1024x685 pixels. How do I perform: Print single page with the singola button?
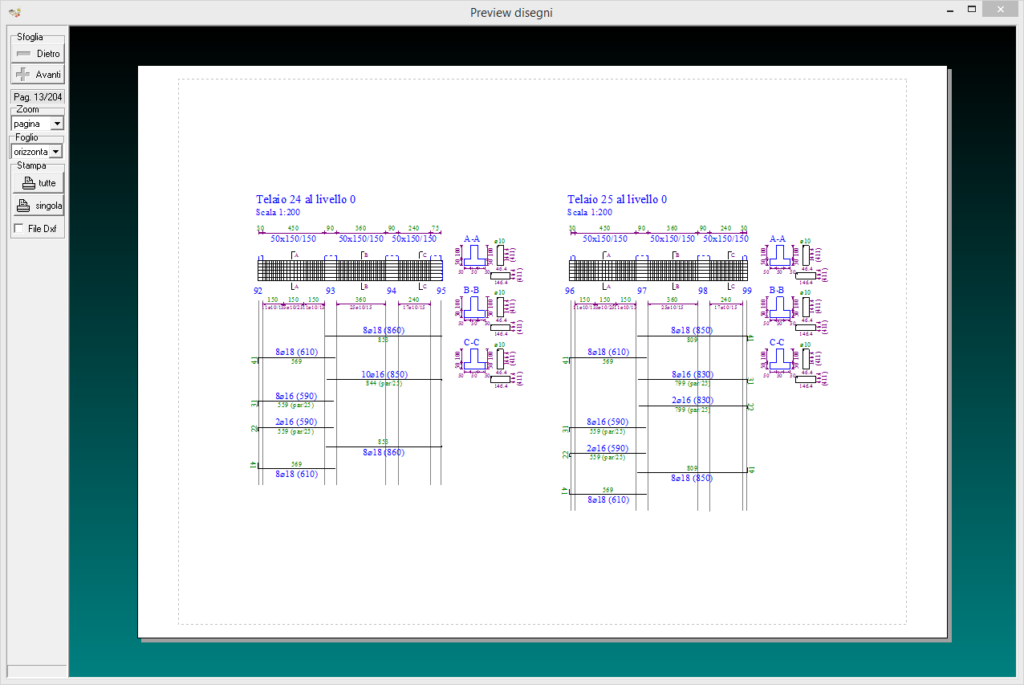pyautogui.click(x=38, y=206)
